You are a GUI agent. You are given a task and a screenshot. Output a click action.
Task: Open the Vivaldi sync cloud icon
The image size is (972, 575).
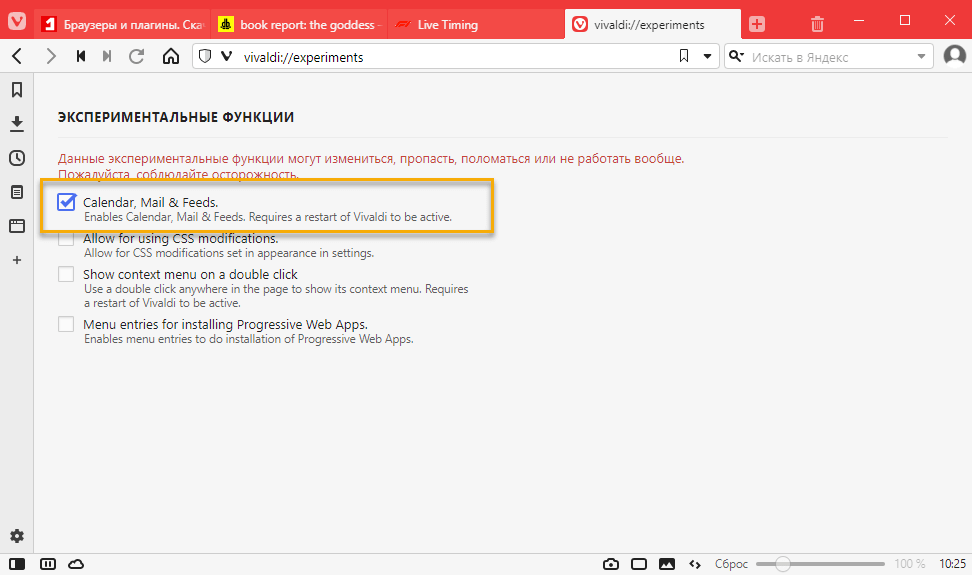click(76, 564)
